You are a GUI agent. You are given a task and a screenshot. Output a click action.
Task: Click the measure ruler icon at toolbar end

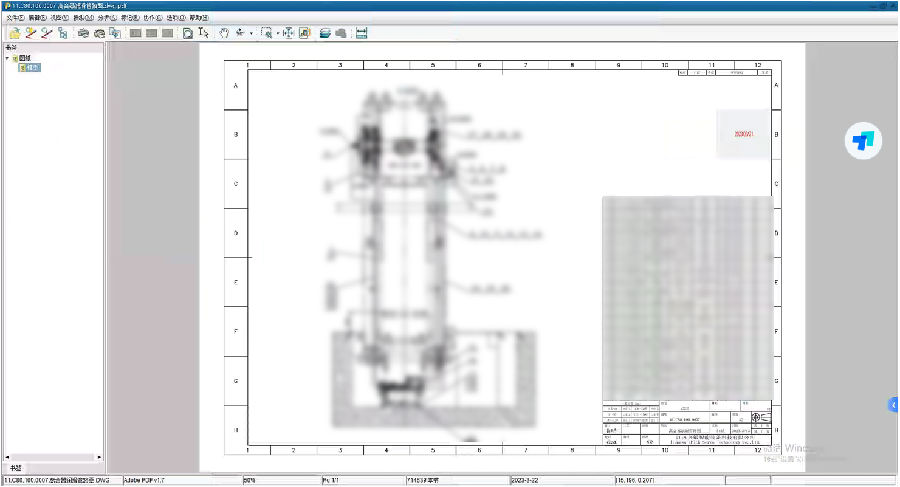coord(362,33)
